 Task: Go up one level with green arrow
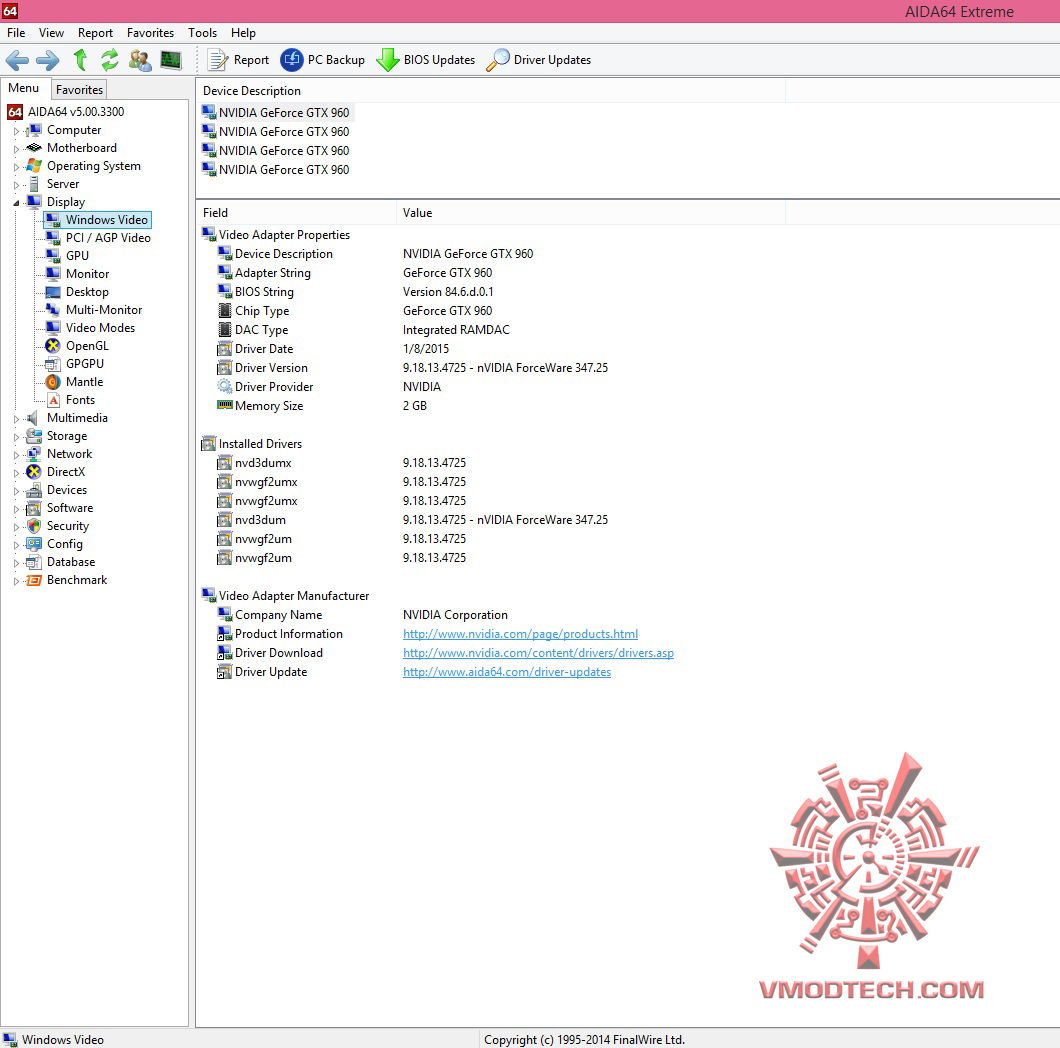(x=80, y=59)
